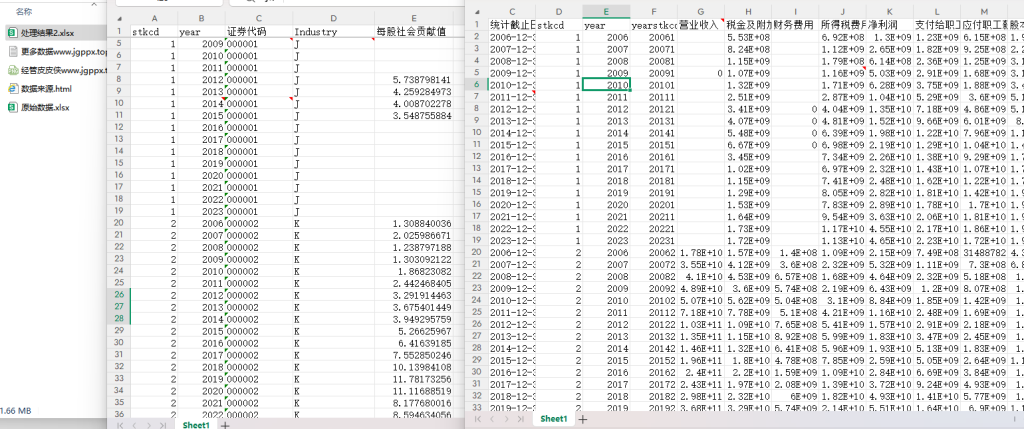
Task: Select the 更多数据www.jgppx.top text file icon
Action: 12,51
